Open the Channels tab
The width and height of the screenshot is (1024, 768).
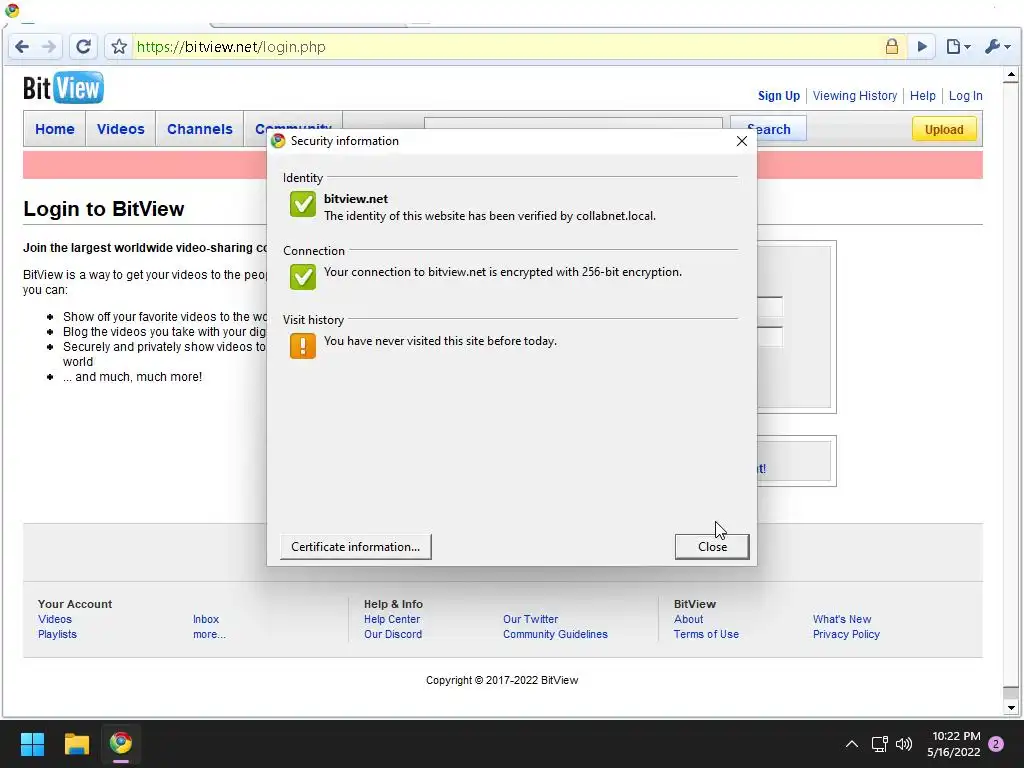tap(200, 129)
